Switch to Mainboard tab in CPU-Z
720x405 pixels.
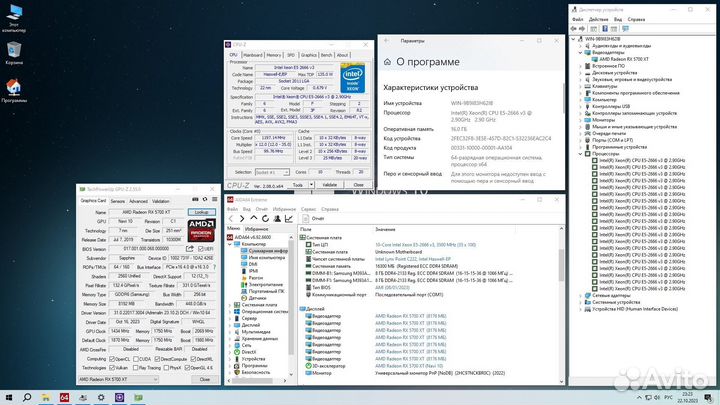click(253, 55)
